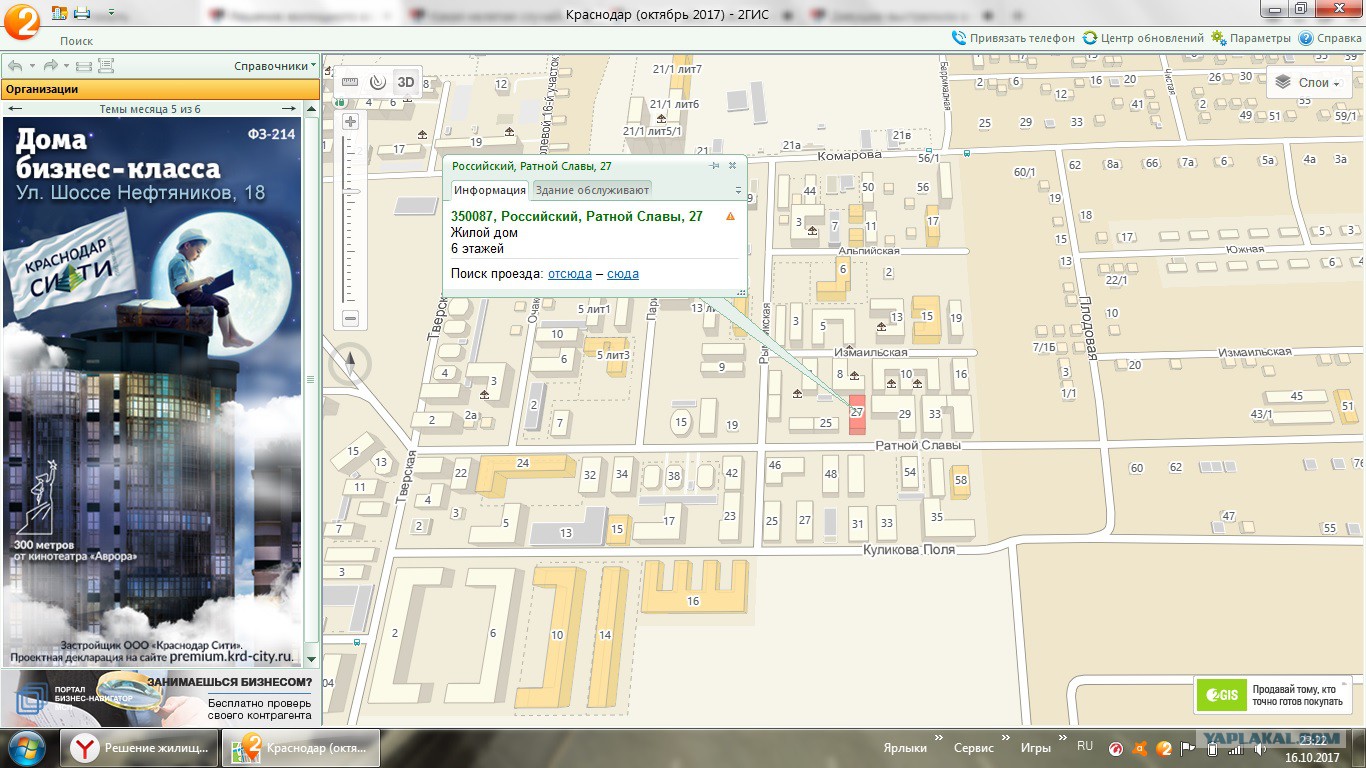Select the ruler distance measurement tool
Screen dimensions: 1366x768
tap(350, 82)
